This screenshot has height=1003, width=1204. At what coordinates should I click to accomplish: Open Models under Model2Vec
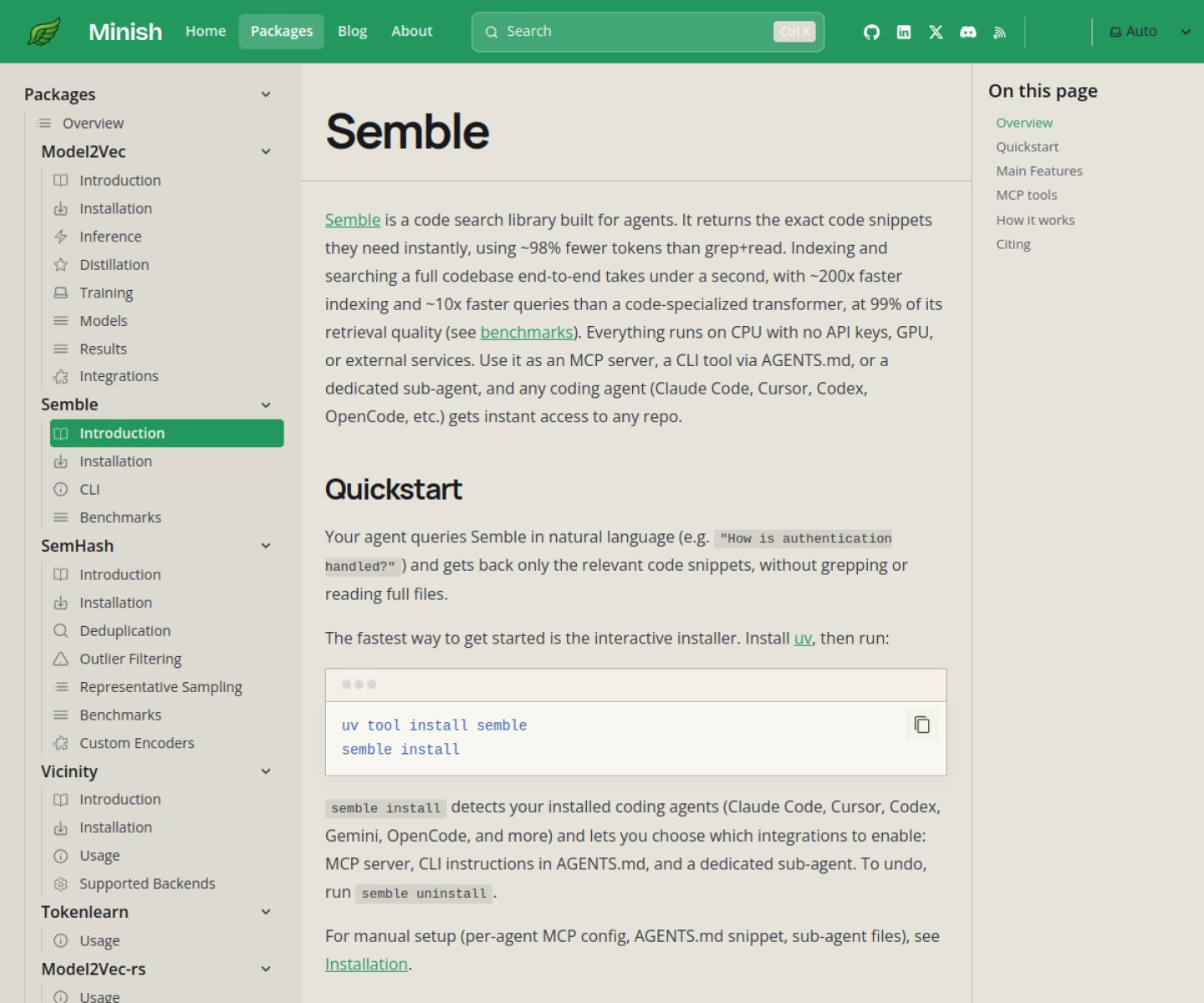(166, 321)
